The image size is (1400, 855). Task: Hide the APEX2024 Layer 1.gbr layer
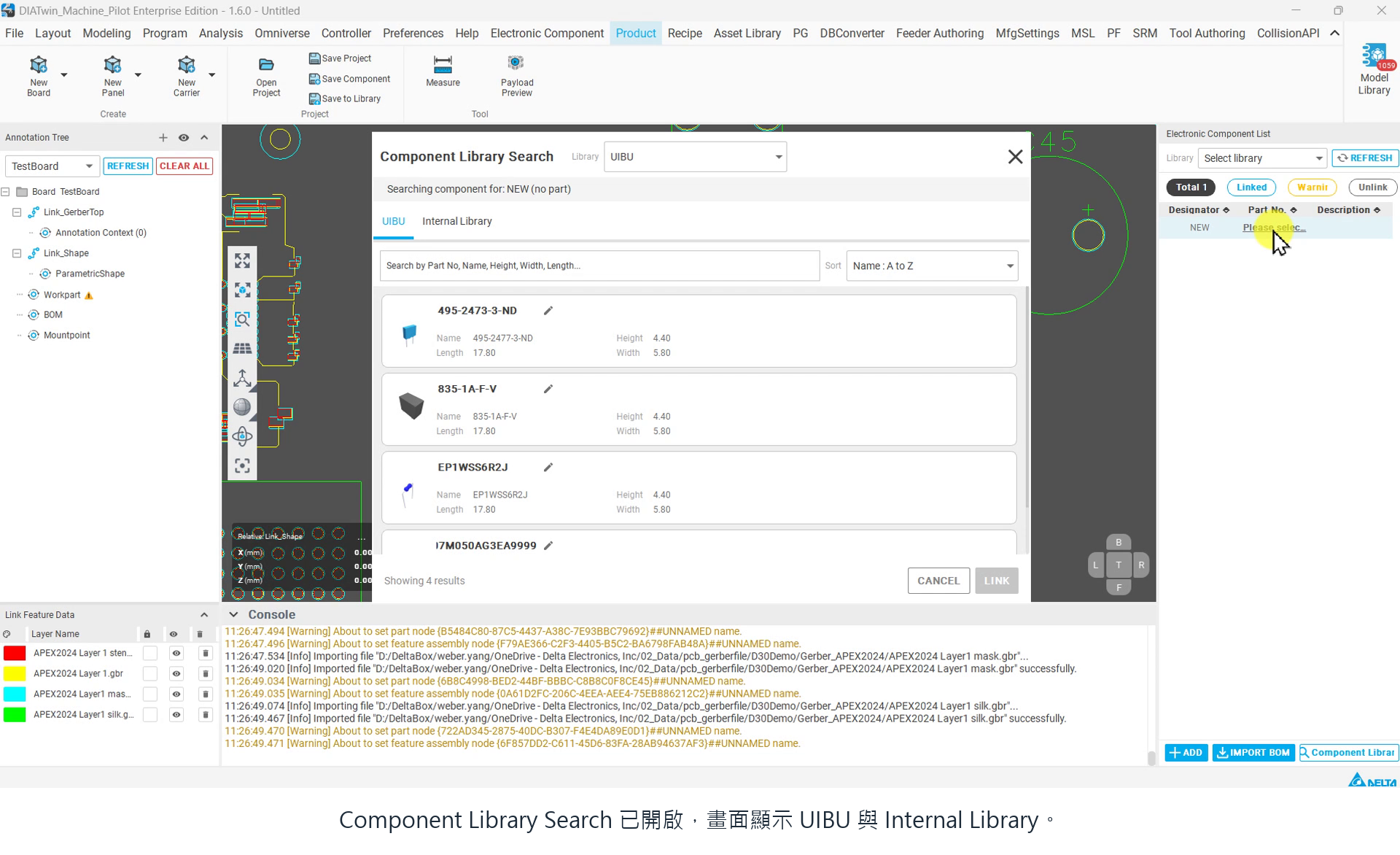tap(176, 673)
